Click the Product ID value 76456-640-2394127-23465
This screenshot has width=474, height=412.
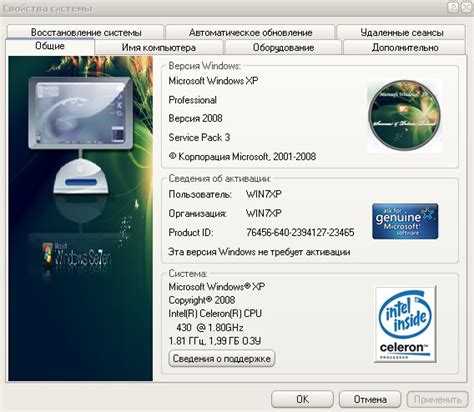300,232
